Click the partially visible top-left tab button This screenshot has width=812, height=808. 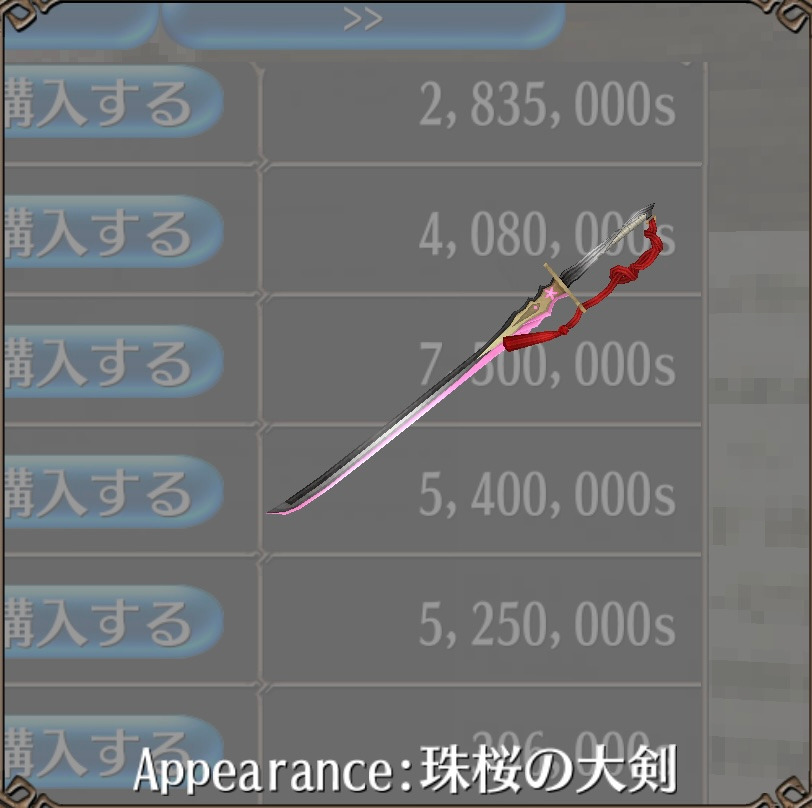[x=80, y=25]
